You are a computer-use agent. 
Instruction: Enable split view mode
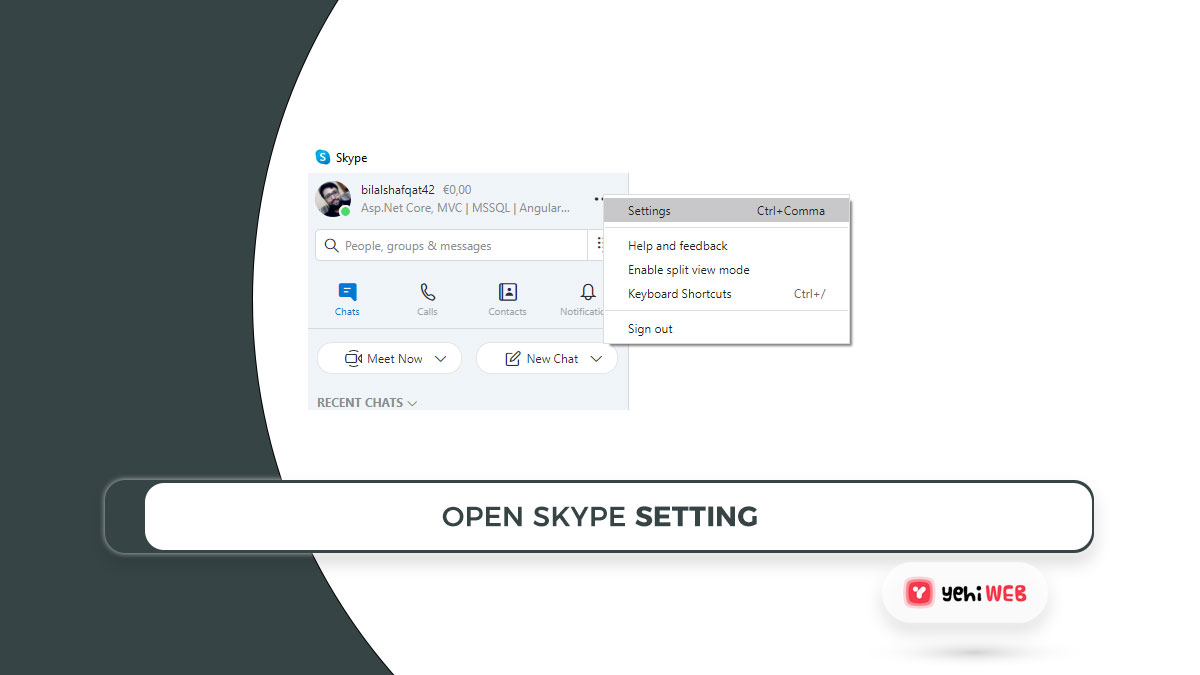click(689, 269)
